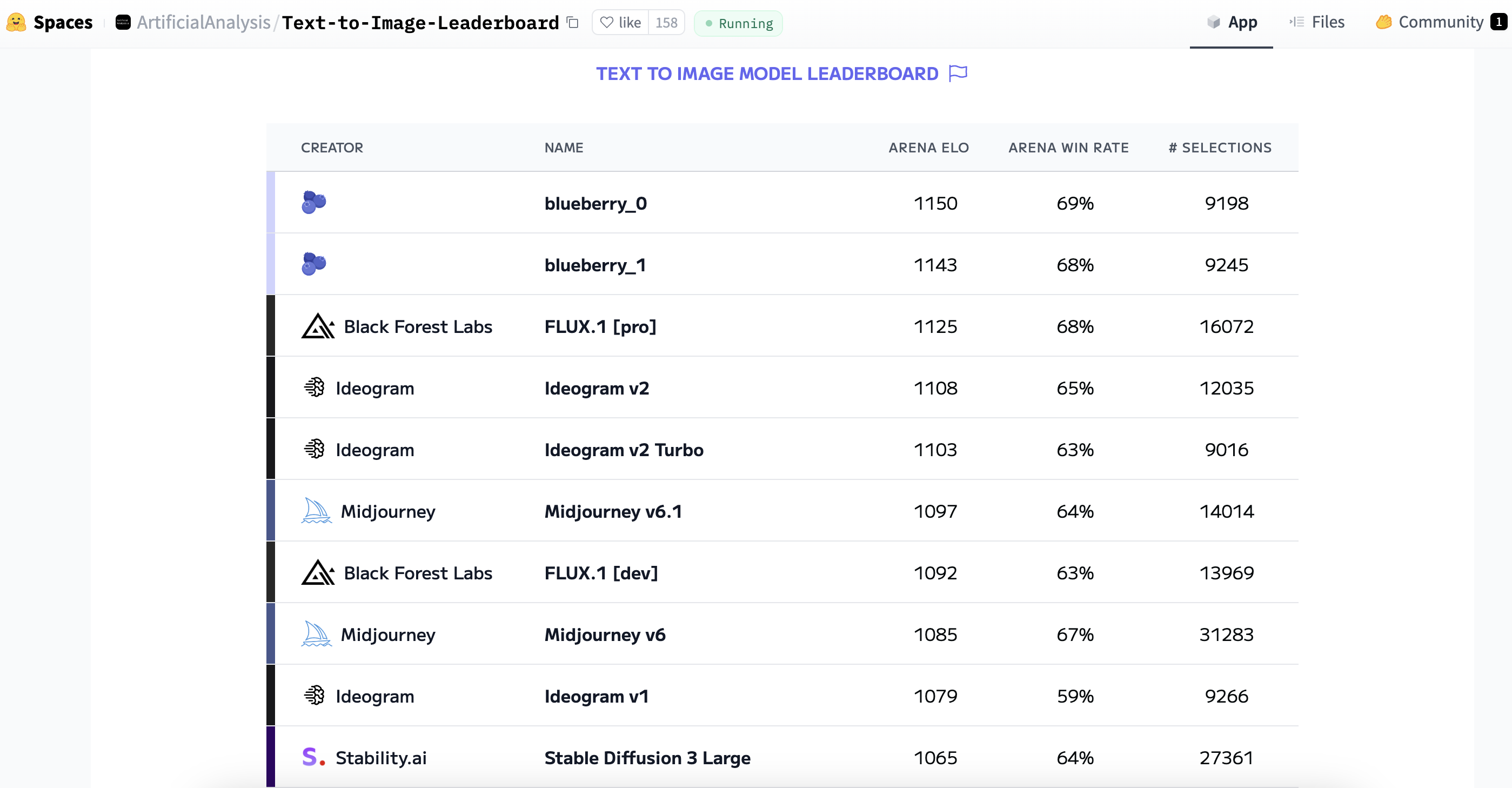The image size is (1512, 788).
Task: Click the CREATOR column header
Action: click(x=332, y=148)
